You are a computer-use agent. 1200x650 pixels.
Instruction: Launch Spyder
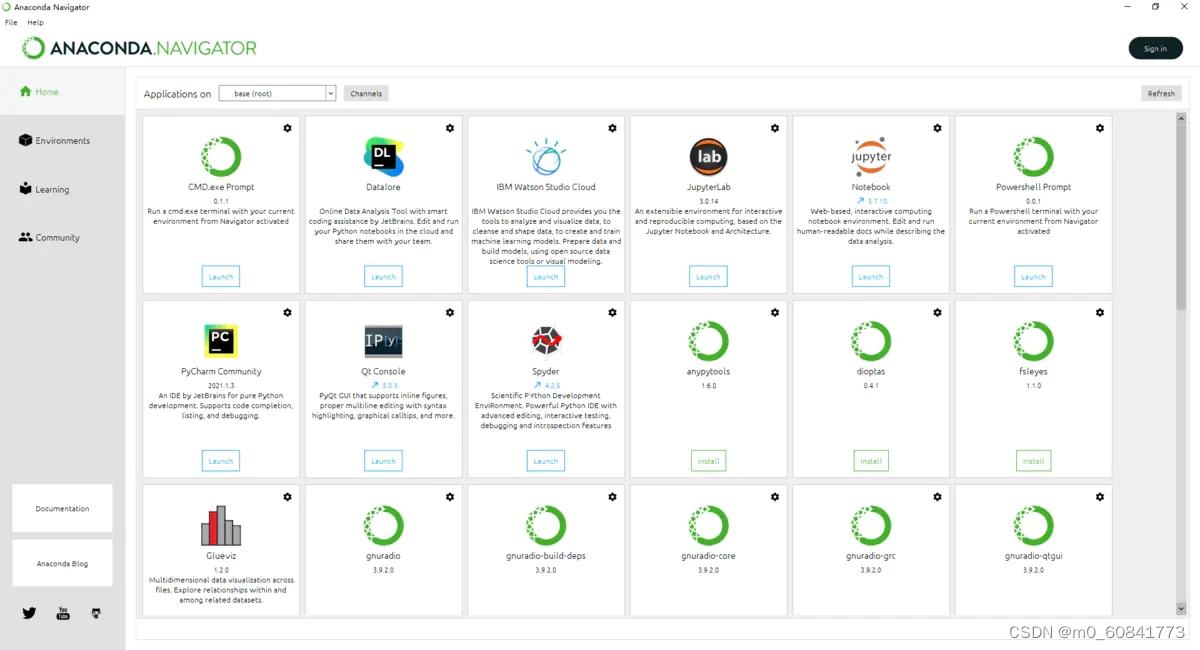(546, 461)
